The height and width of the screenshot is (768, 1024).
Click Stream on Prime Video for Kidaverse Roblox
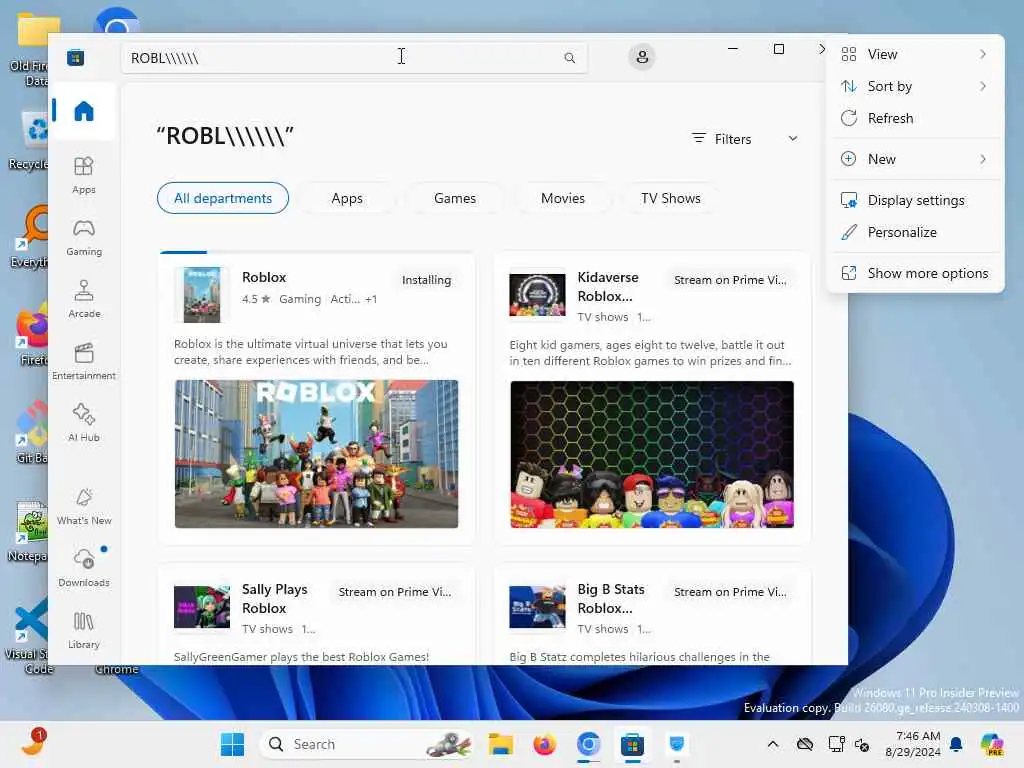(730, 280)
